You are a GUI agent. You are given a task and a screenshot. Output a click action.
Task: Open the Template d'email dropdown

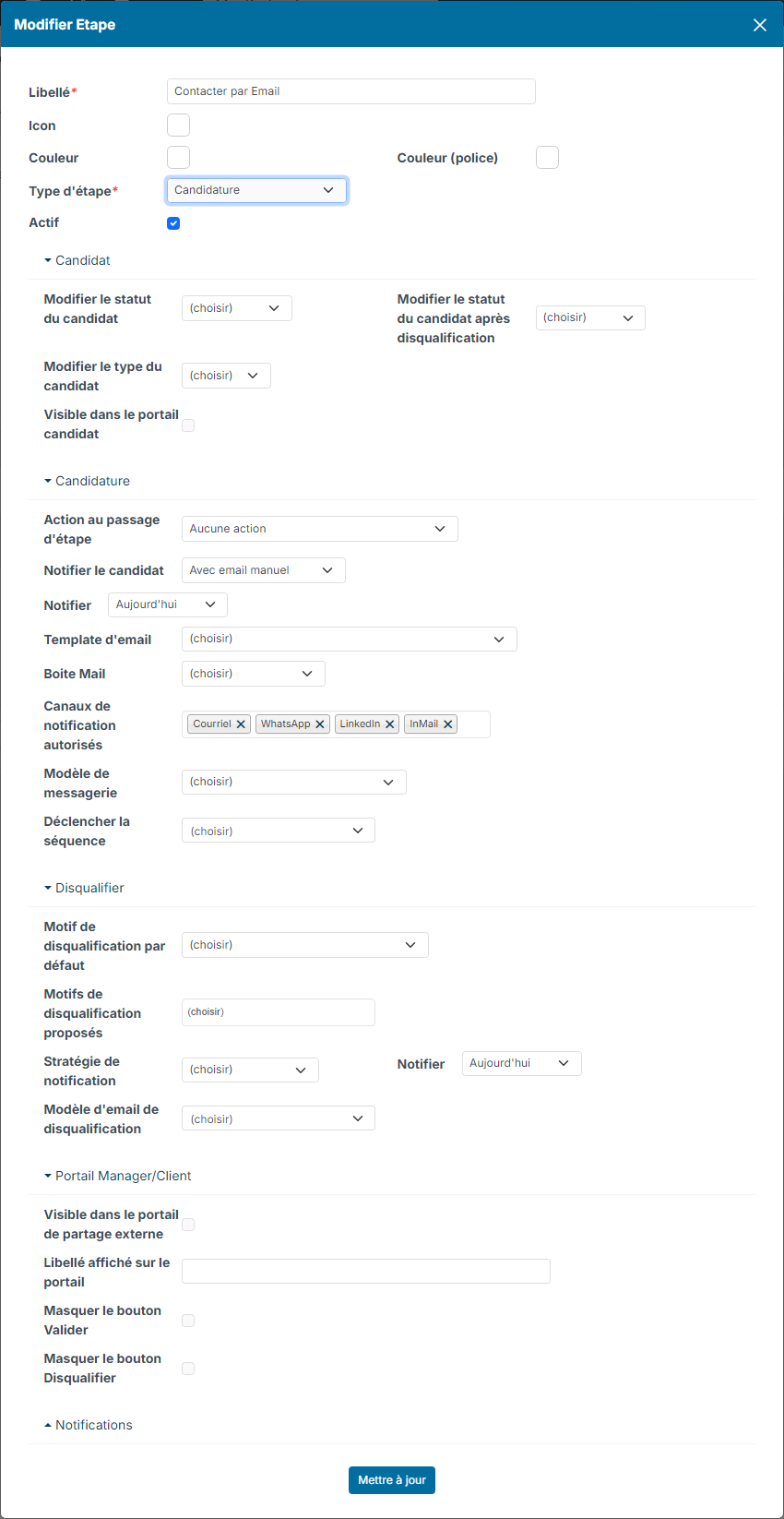tap(350, 639)
